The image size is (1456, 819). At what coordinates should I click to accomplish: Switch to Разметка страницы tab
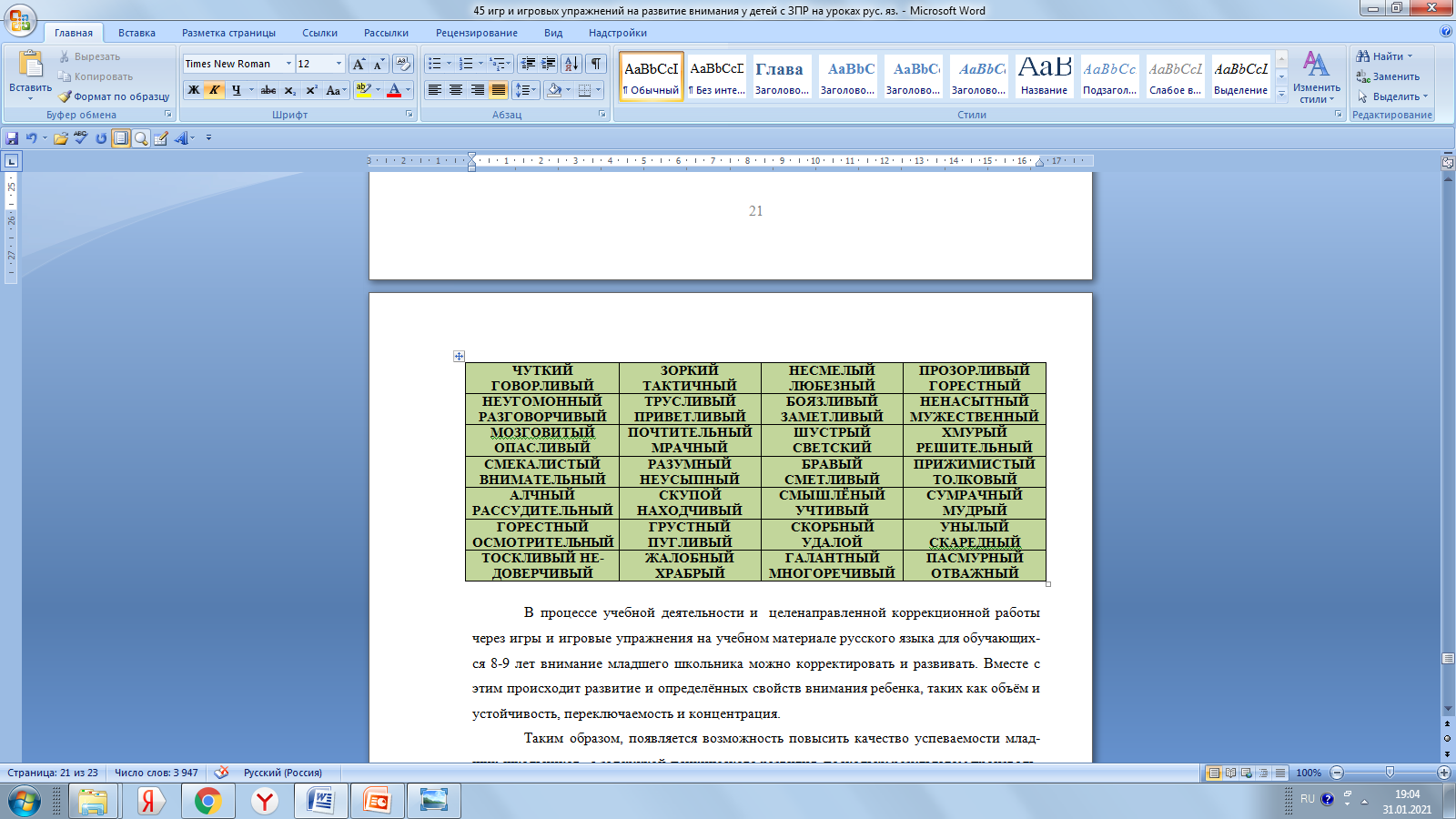tap(228, 33)
